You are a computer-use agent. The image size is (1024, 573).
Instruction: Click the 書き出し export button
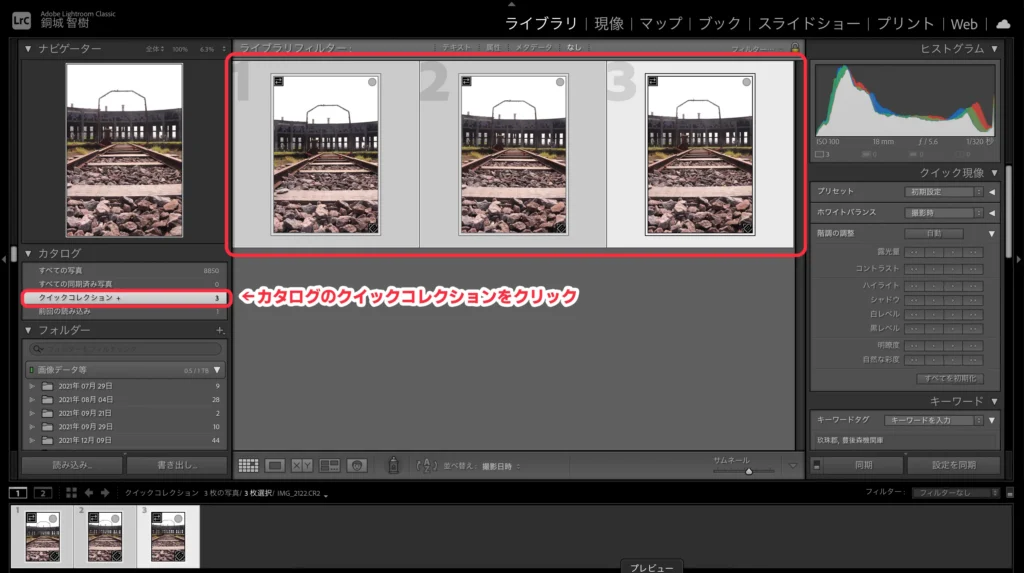tap(177, 465)
